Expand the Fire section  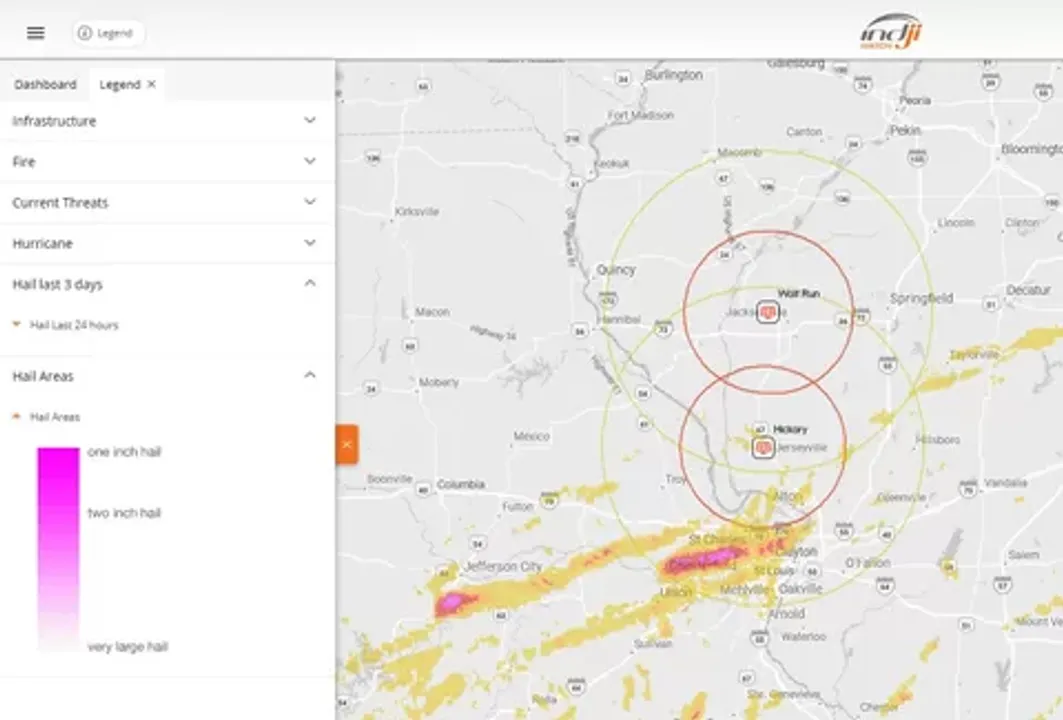click(310, 161)
